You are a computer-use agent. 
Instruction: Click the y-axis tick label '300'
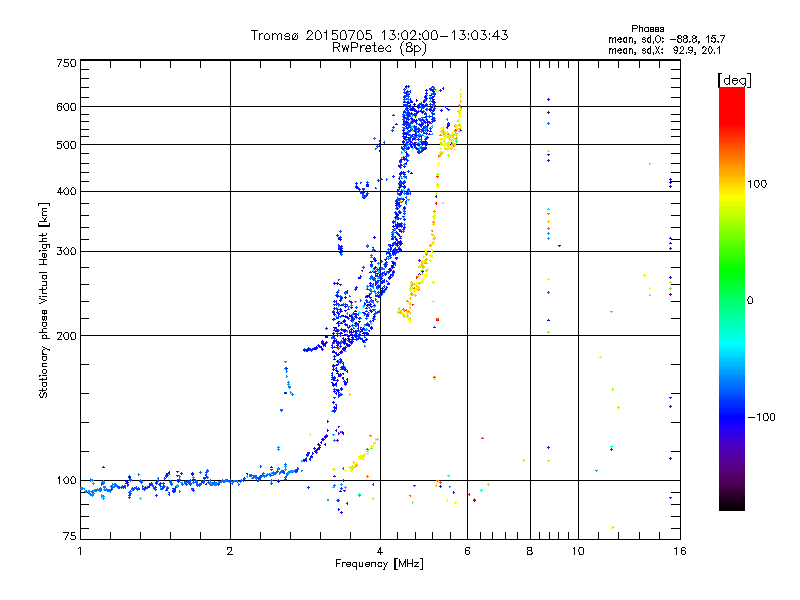coord(66,252)
